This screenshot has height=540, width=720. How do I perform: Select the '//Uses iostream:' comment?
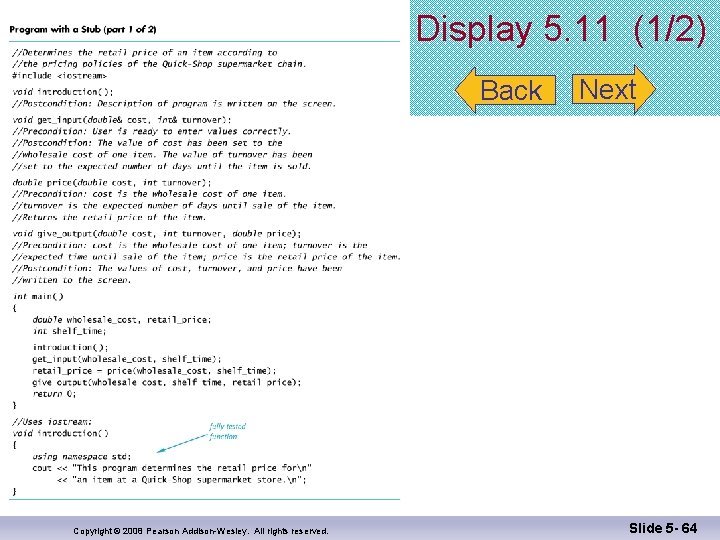(x=52, y=422)
